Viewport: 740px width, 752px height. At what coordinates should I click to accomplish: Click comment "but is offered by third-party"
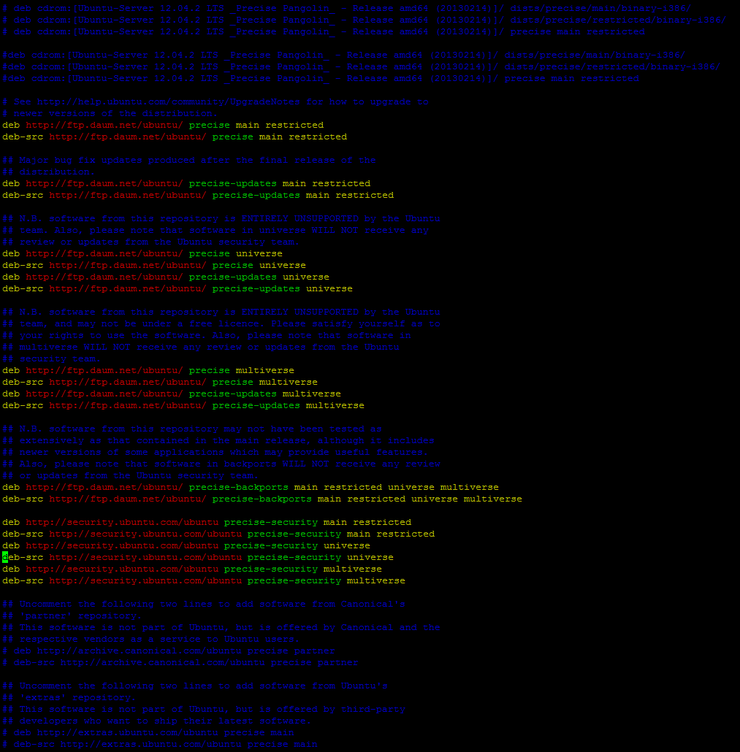[204, 710]
